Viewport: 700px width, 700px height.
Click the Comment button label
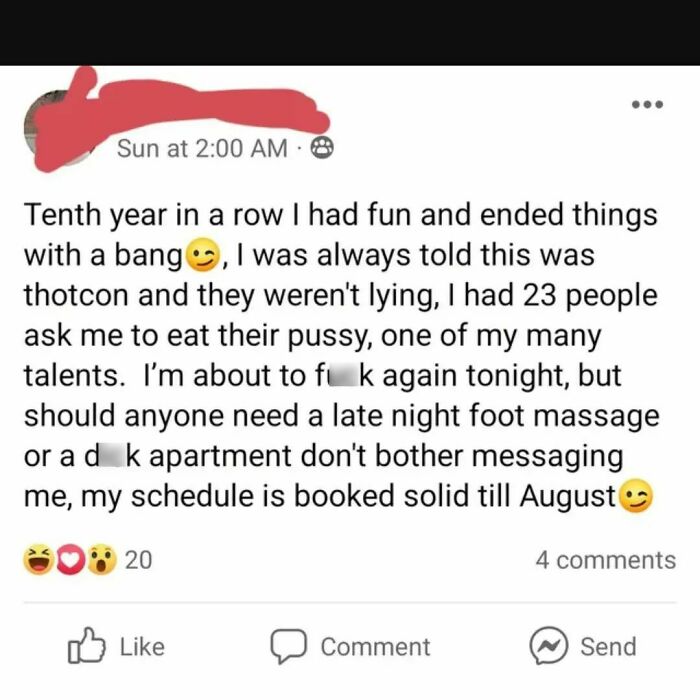tap(375, 646)
